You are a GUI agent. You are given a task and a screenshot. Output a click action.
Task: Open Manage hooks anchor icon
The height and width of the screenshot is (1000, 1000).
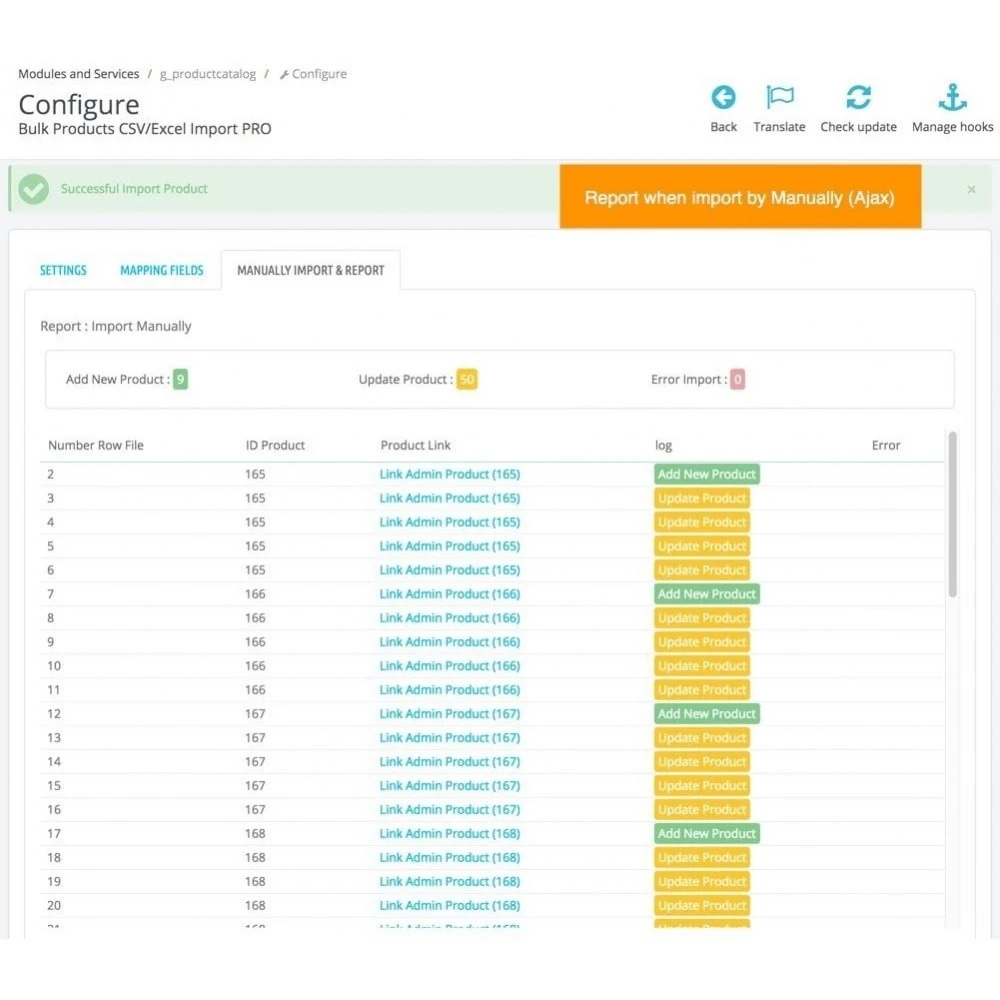[x=952, y=98]
